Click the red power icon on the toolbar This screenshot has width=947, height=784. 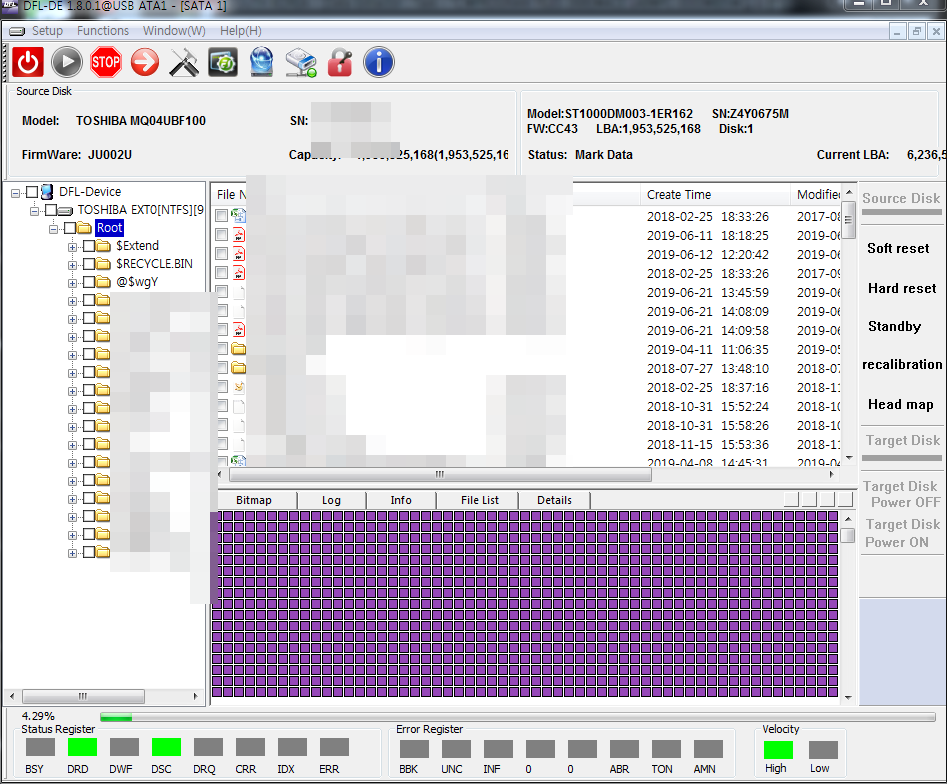tap(27, 62)
